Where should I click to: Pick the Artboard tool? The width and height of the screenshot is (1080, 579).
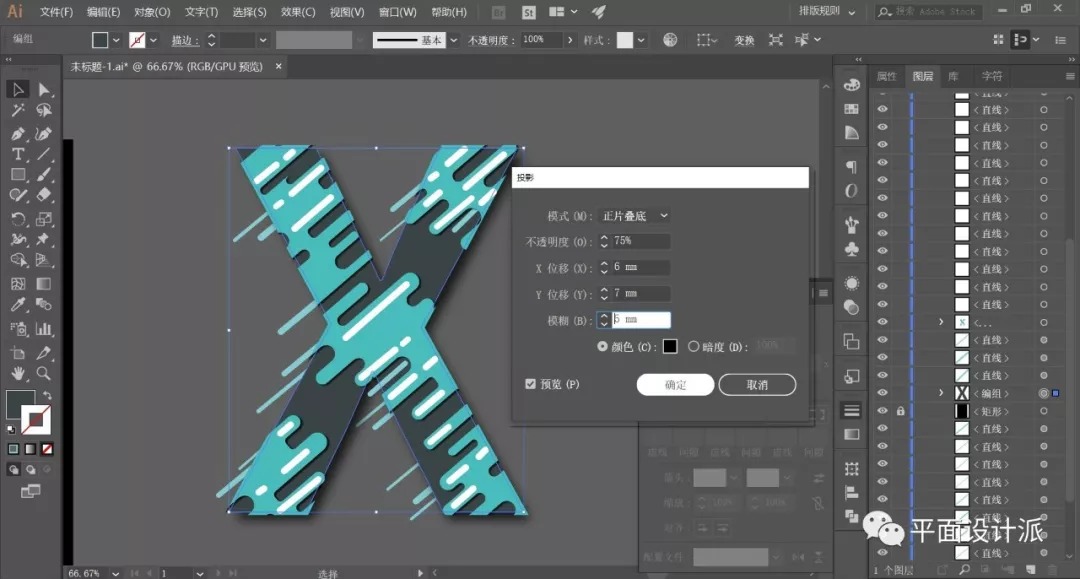point(18,353)
